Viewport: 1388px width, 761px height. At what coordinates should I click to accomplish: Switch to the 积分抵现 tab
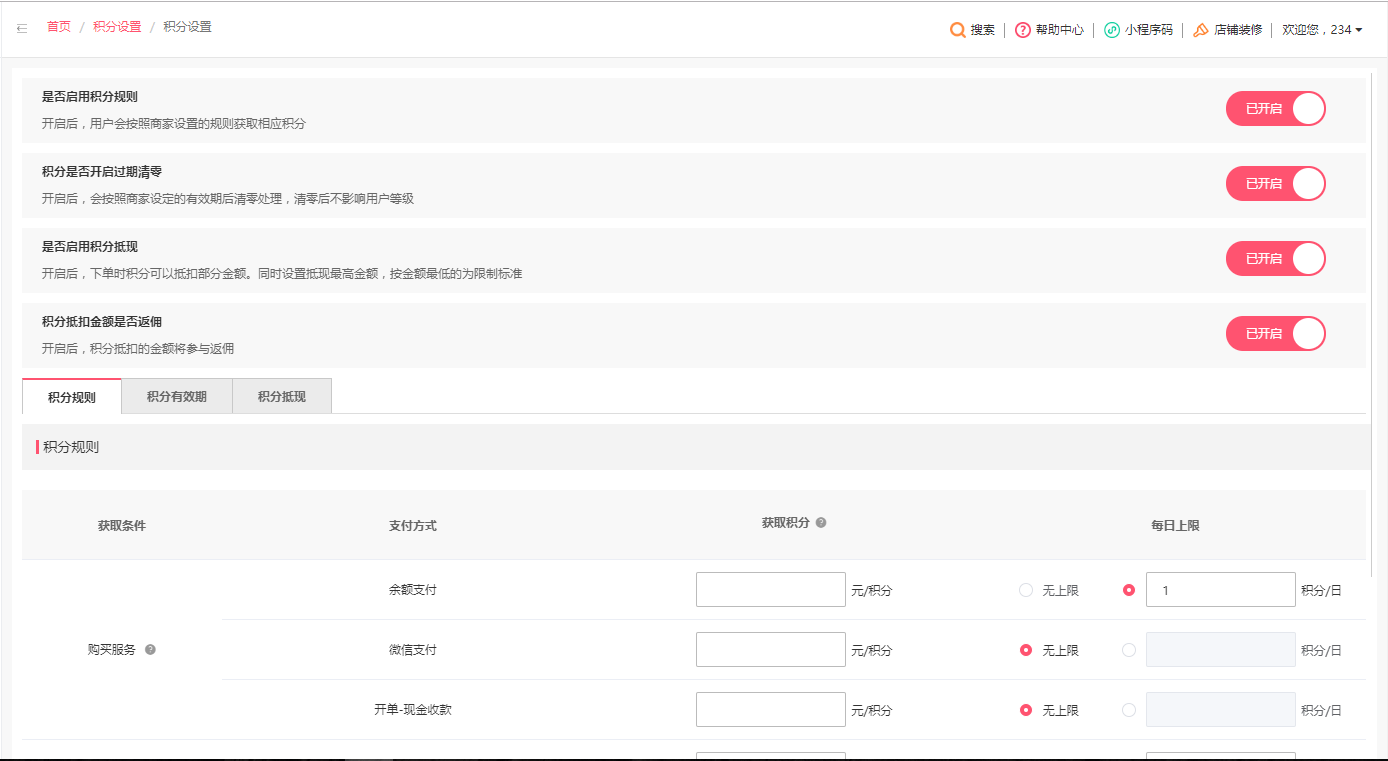pyautogui.click(x=282, y=397)
